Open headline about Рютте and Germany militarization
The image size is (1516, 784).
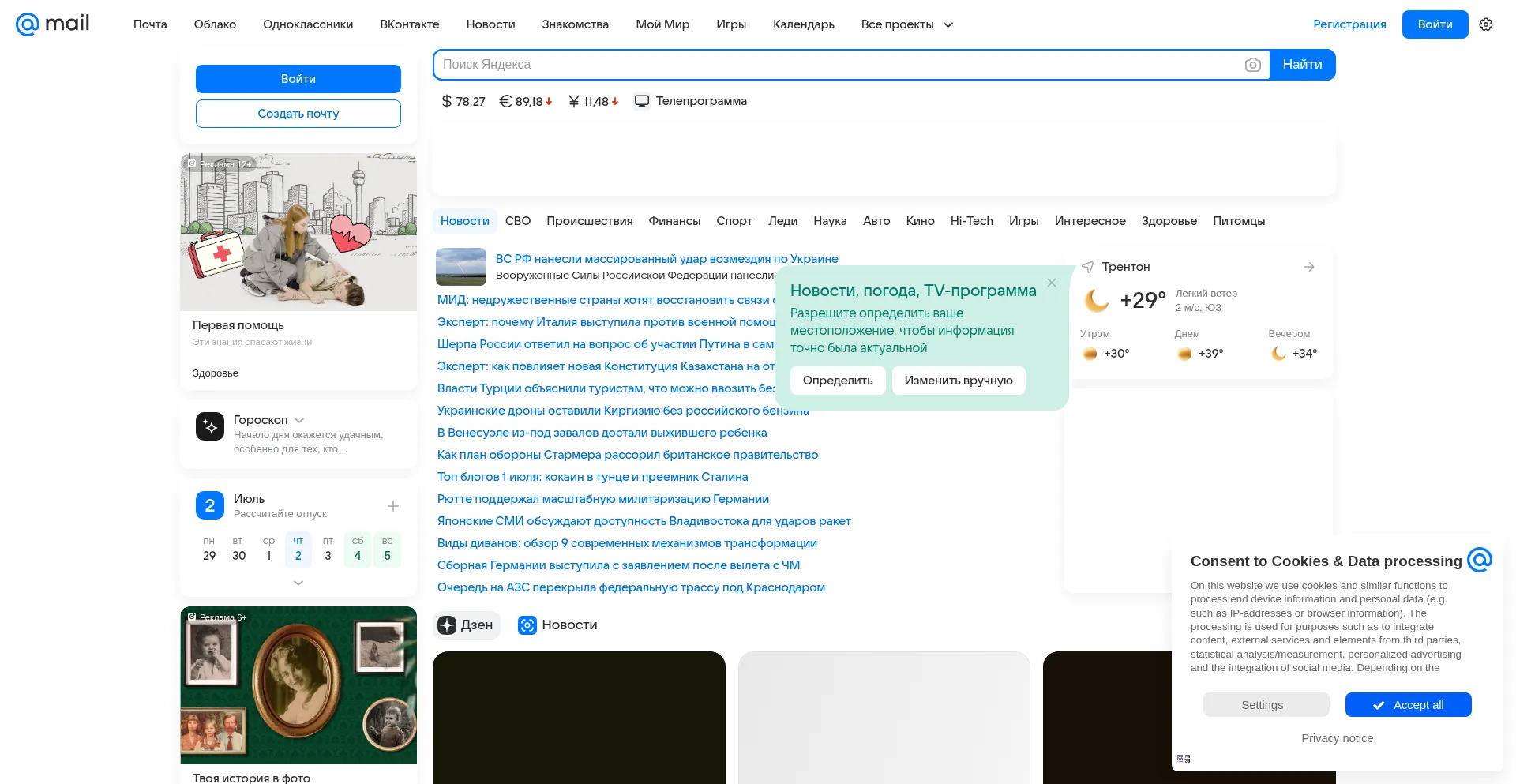pyautogui.click(x=603, y=499)
